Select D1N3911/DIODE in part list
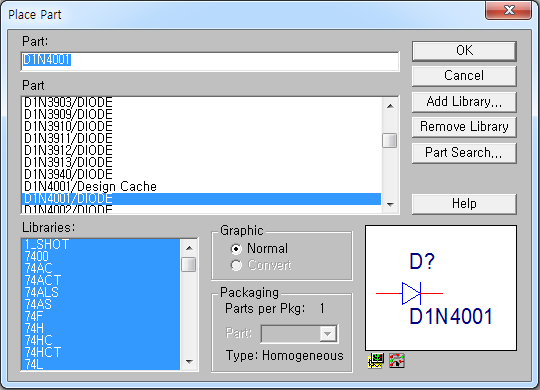 [202, 138]
